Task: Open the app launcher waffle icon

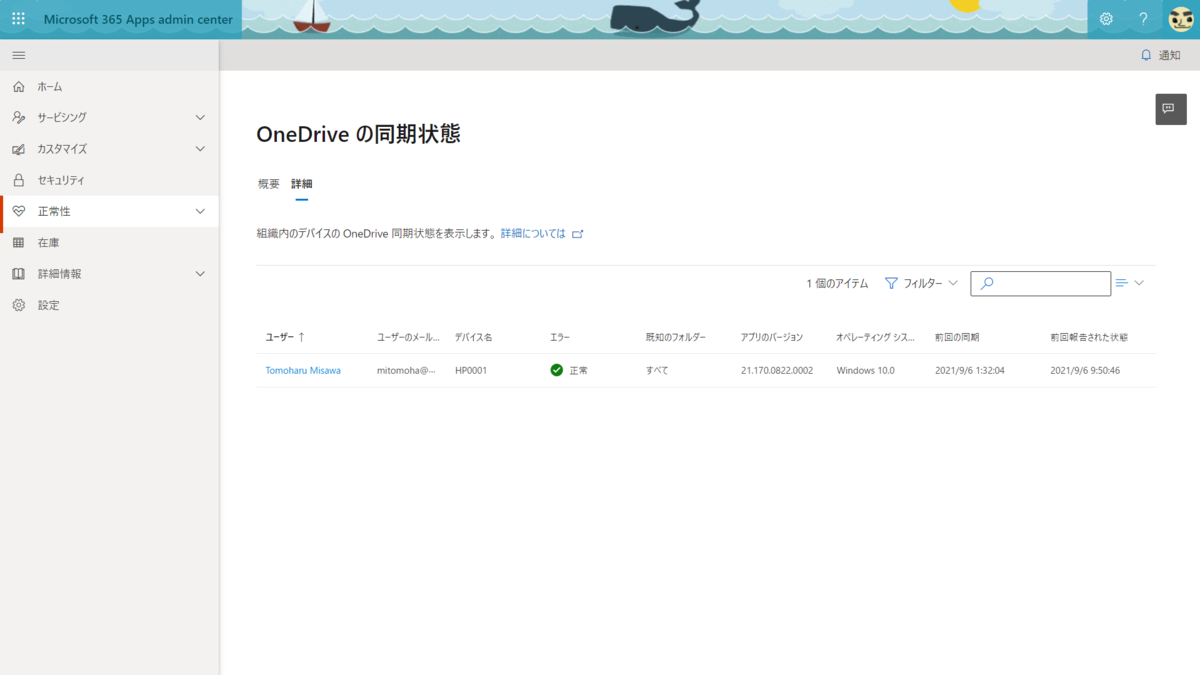Action: pyautogui.click(x=18, y=19)
